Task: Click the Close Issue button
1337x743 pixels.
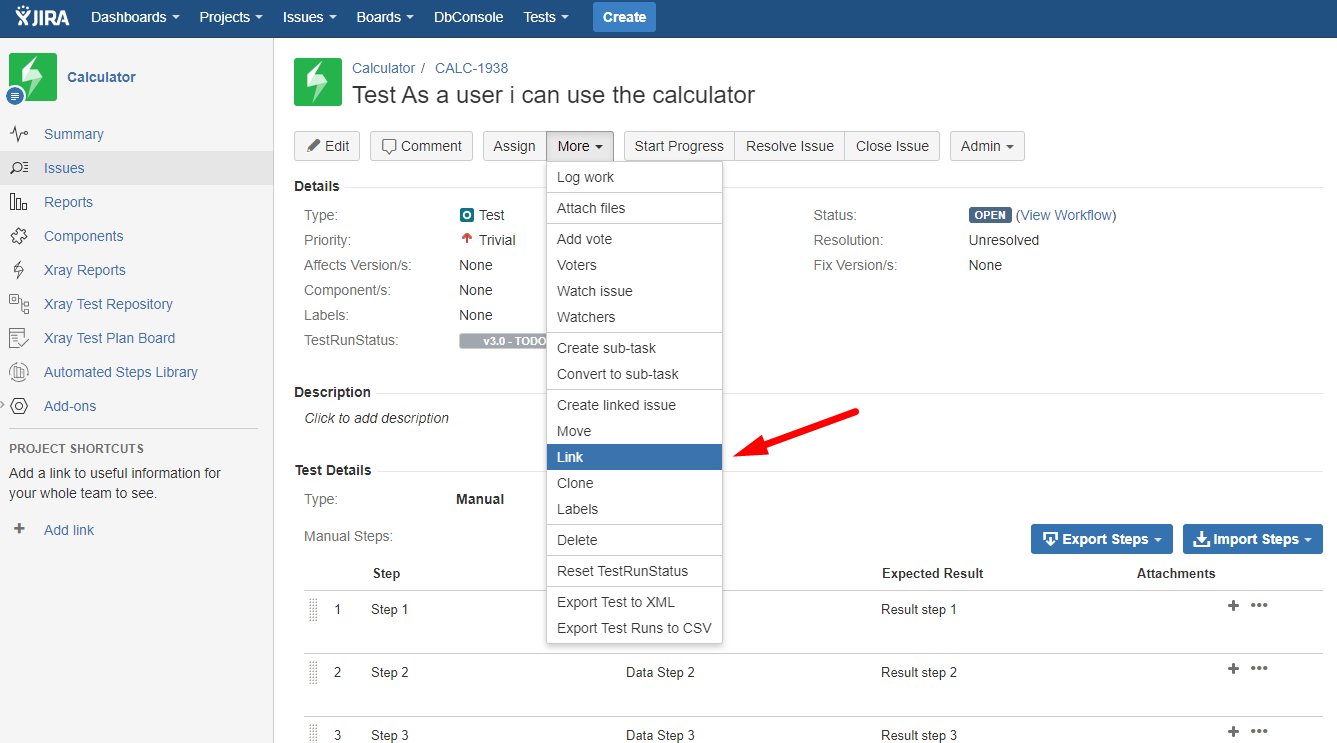Action: point(893,146)
